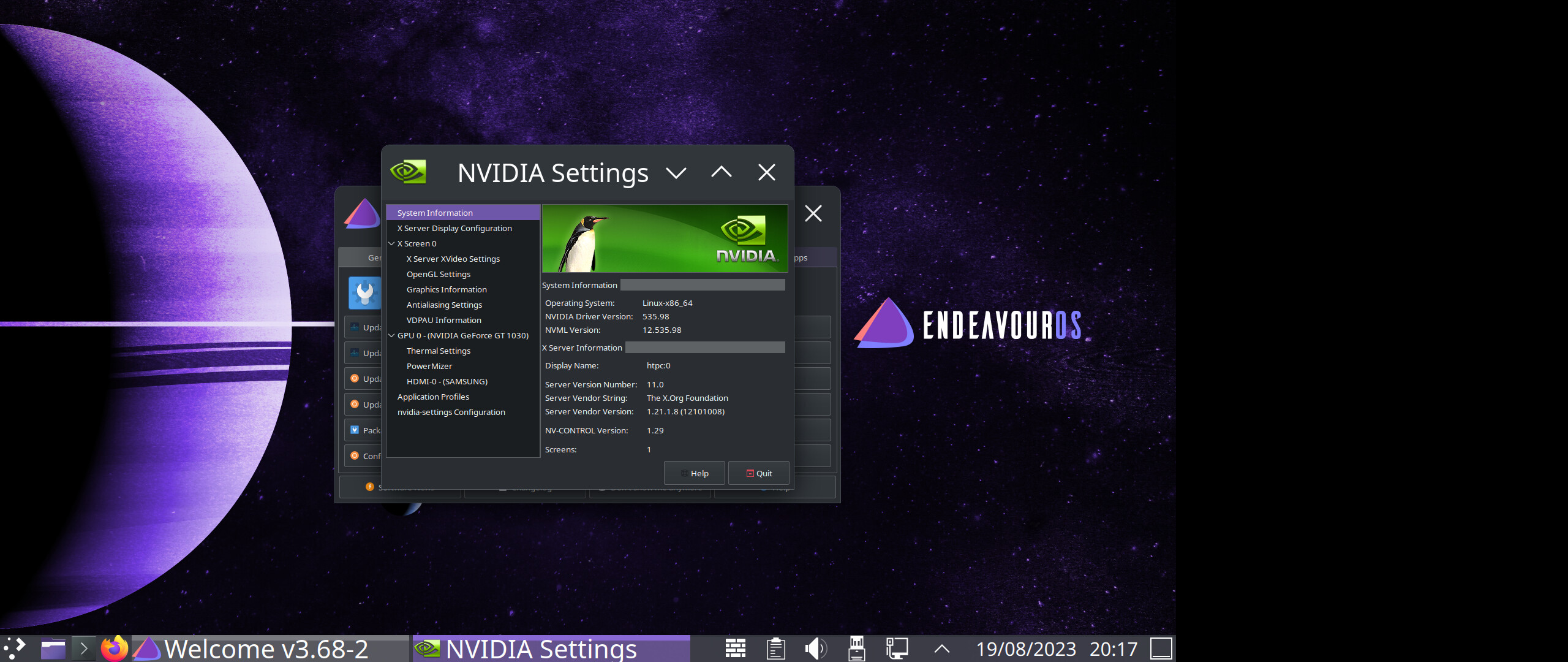The image size is (1568, 662).
Task: Click the NVML version value 12.535.98
Action: point(661,330)
